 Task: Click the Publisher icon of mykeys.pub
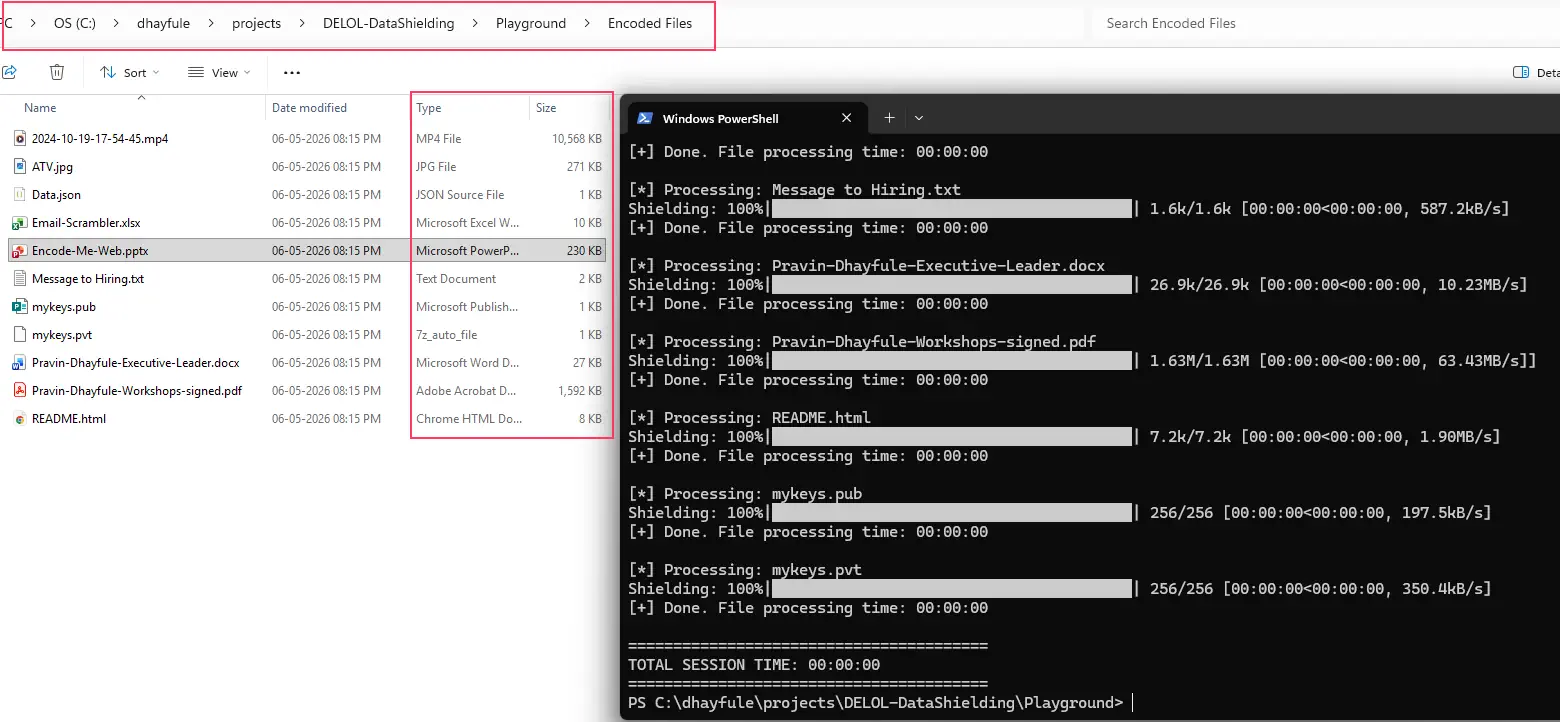tap(19, 307)
